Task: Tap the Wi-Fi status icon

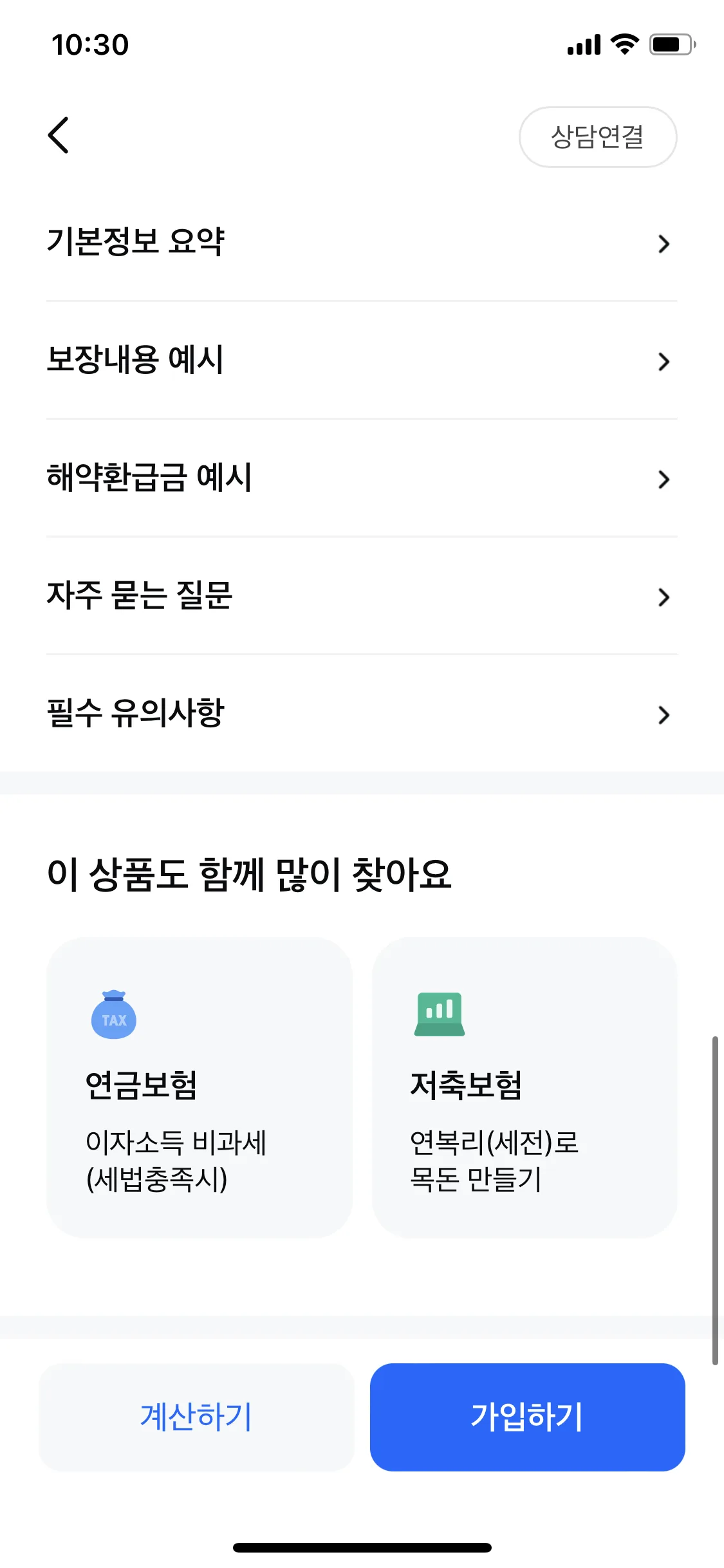Action: pyautogui.click(x=624, y=44)
